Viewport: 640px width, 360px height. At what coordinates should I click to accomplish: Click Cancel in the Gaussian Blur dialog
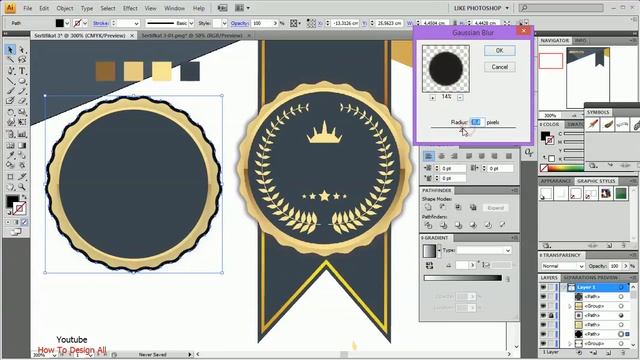pyautogui.click(x=500, y=67)
